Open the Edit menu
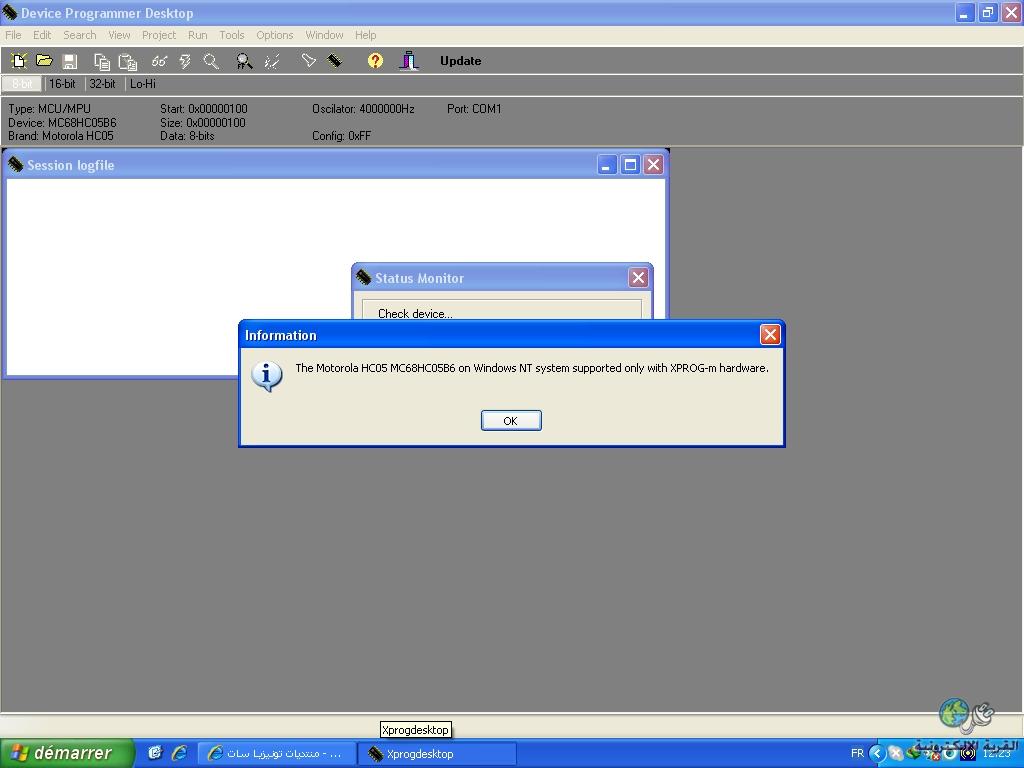1024x768 pixels. (42, 35)
